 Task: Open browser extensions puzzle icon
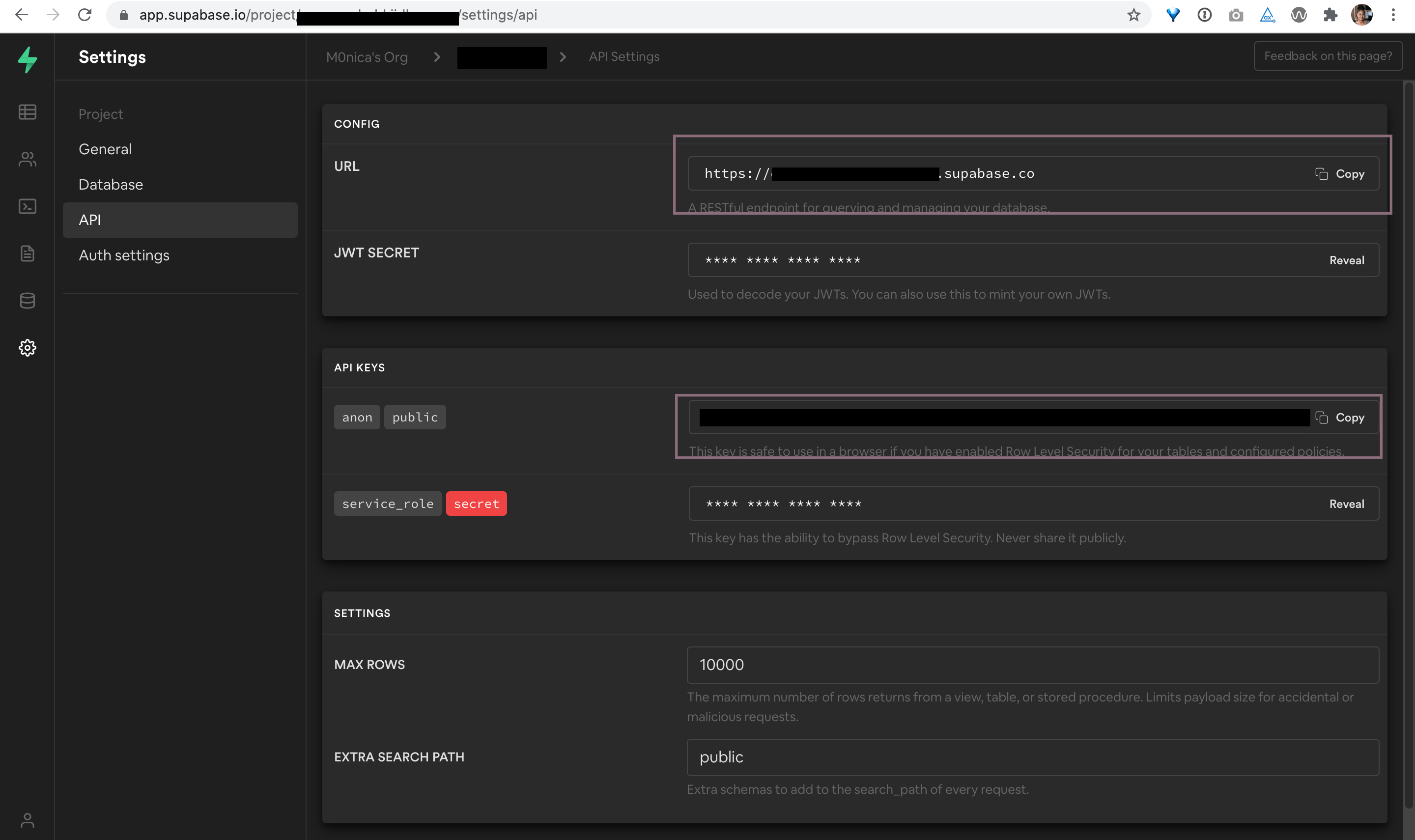coord(1330,15)
